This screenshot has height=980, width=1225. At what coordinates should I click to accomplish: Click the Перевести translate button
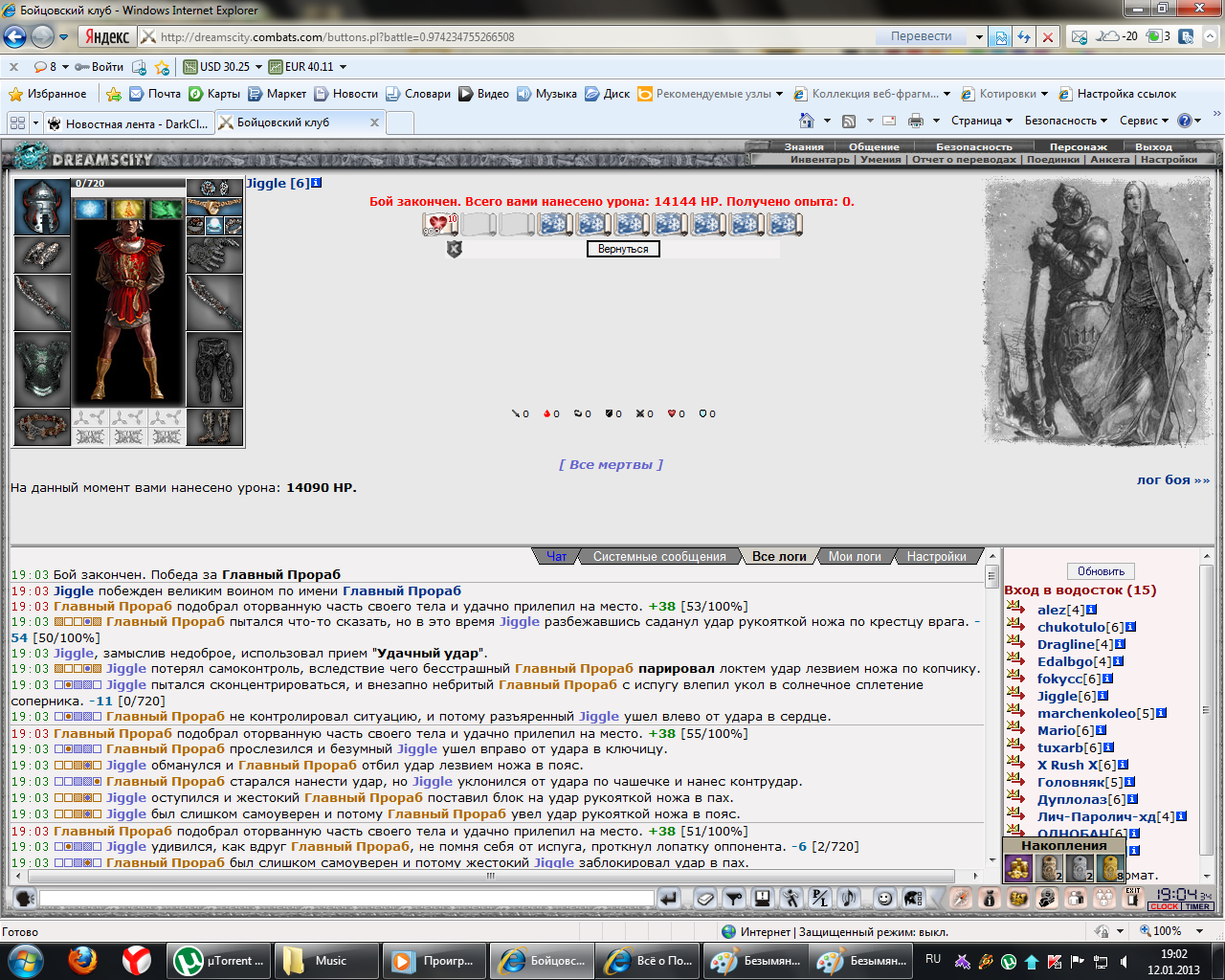point(921,36)
